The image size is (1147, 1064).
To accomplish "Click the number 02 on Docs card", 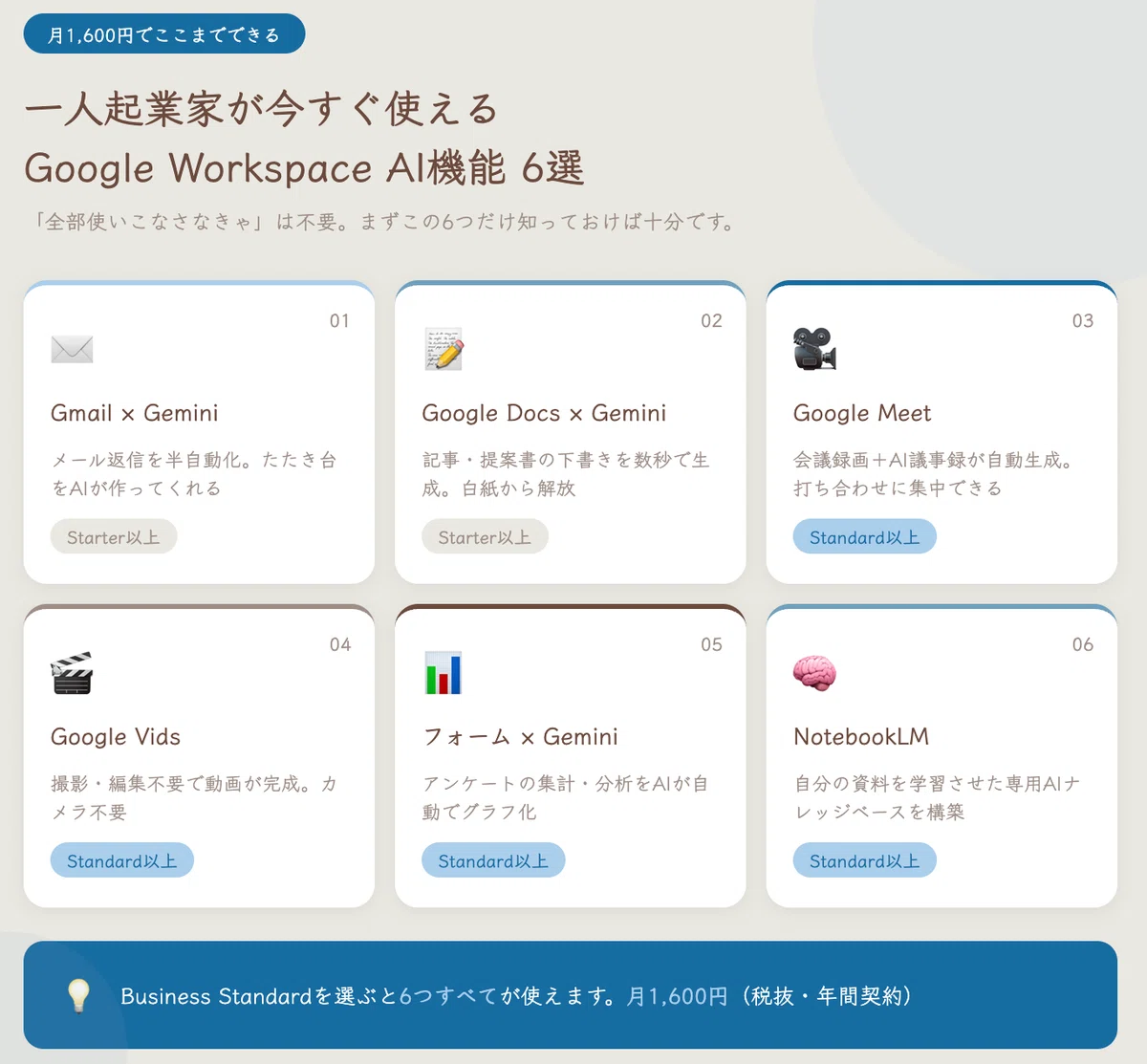I will [x=711, y=321].
